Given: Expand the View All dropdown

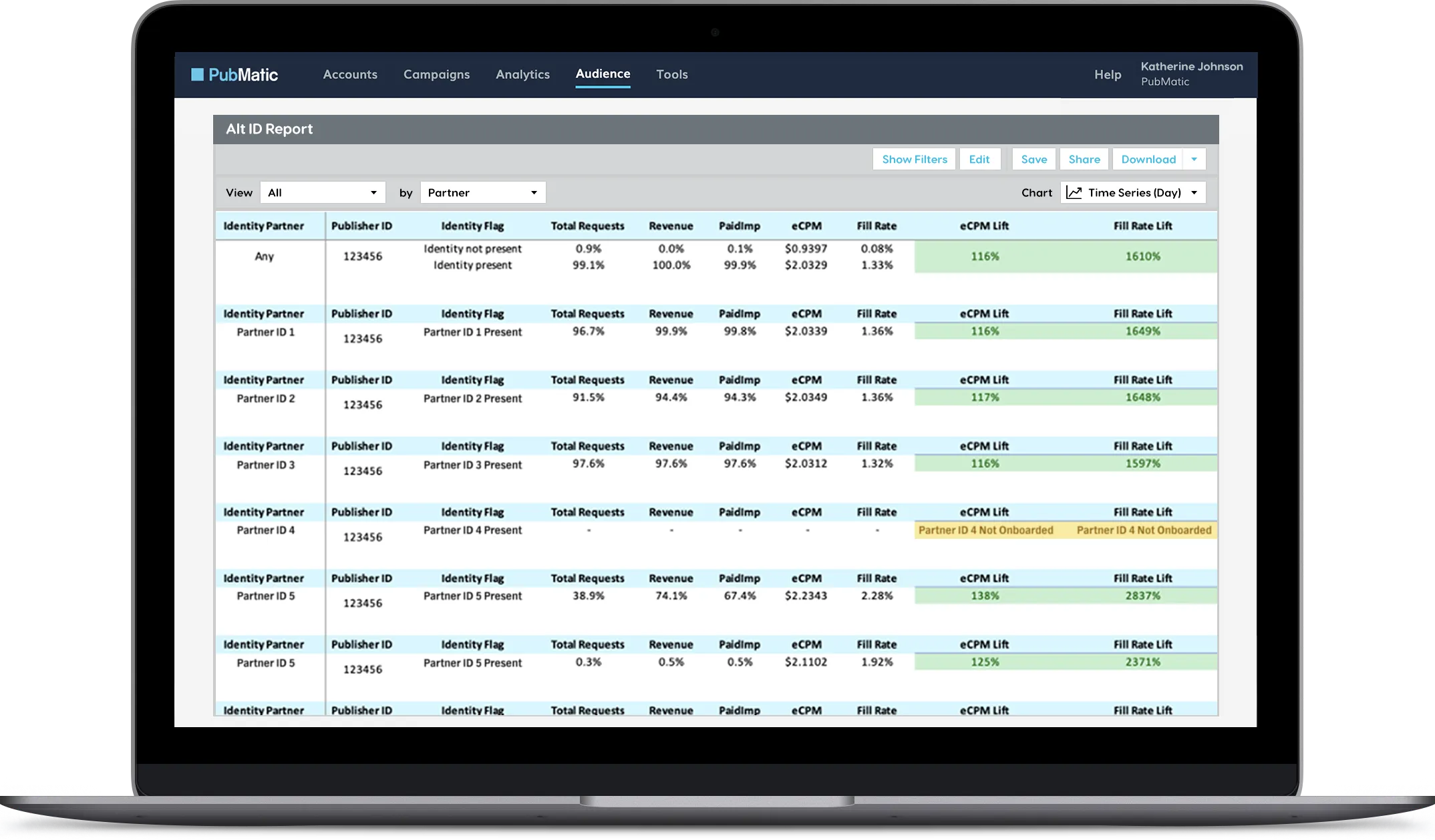Looking at the screenshot, I should (323, 192).
